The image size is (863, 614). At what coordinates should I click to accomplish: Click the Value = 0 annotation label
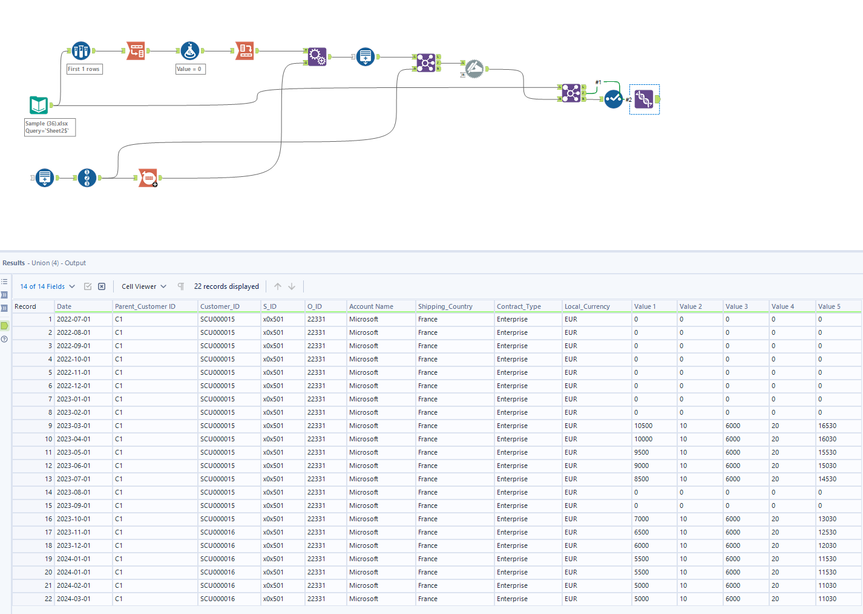190,69
